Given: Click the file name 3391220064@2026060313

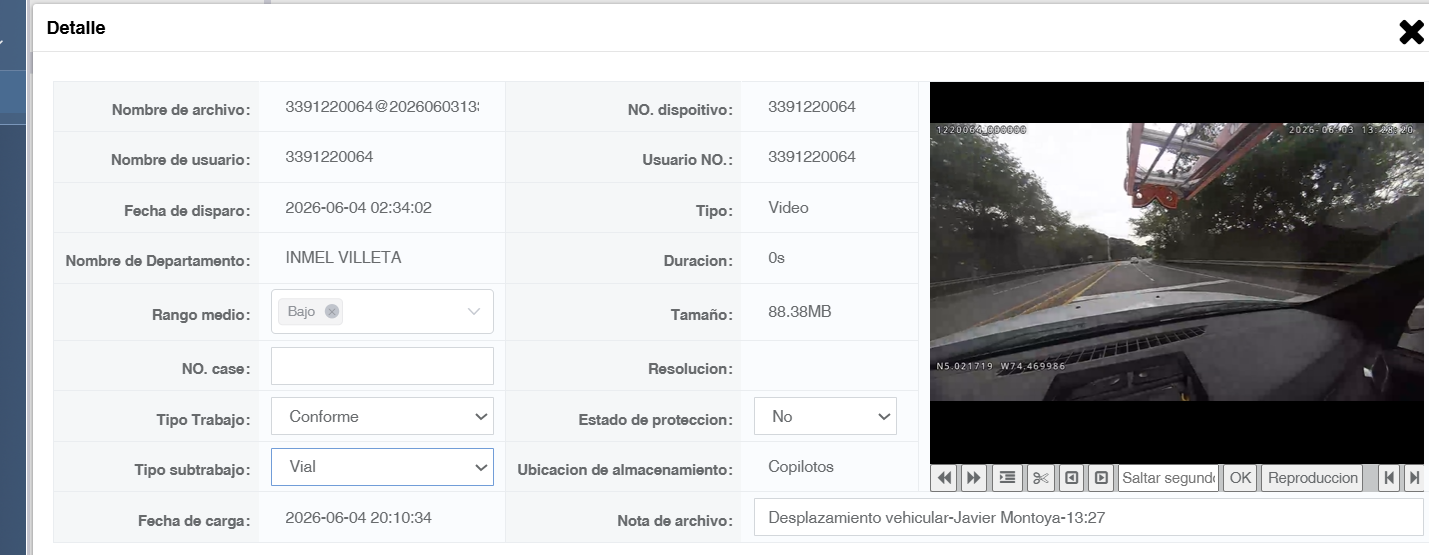Looking at the screenshot, I should 382,107.
